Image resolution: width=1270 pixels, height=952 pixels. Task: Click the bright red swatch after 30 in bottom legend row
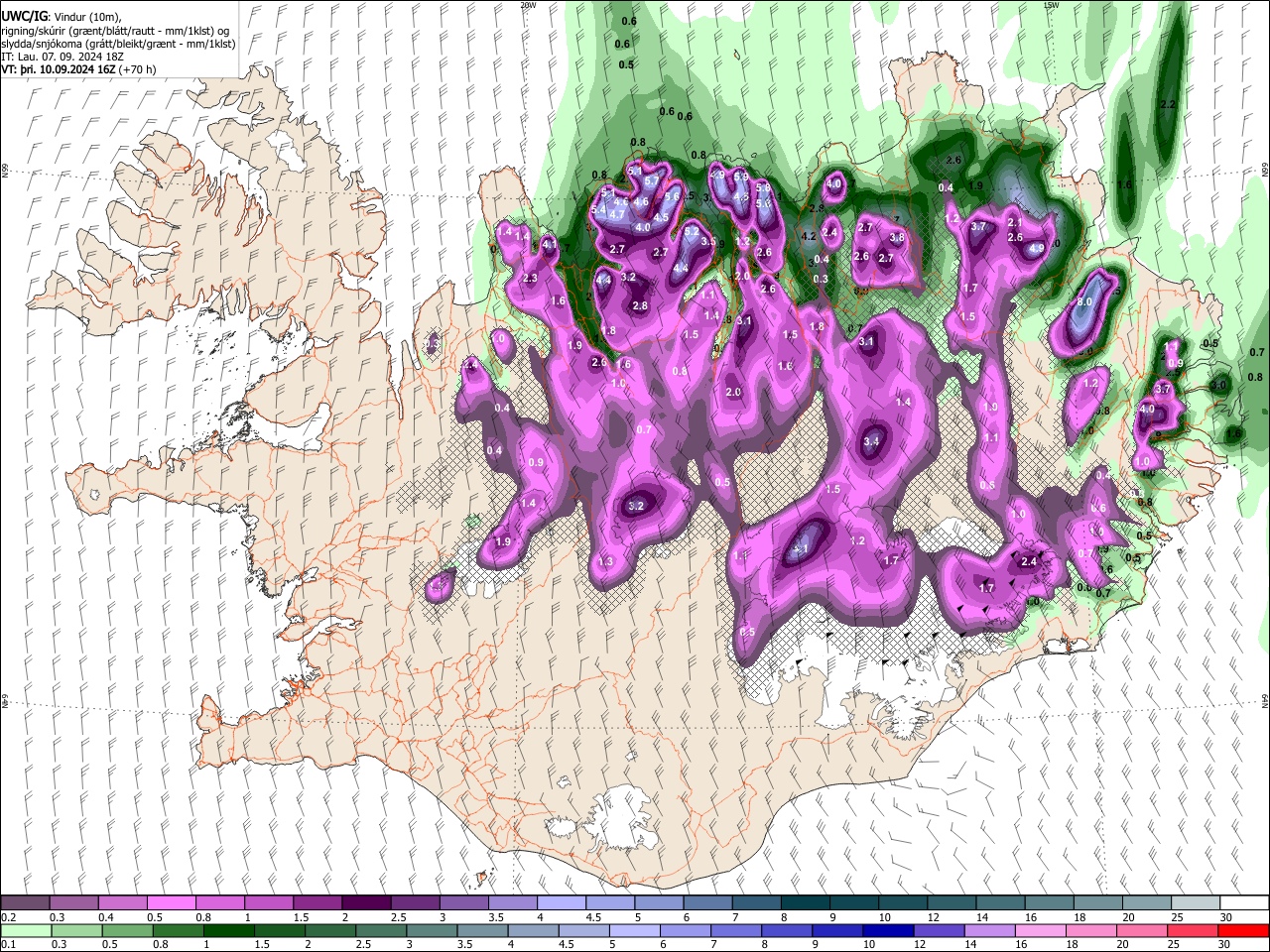[1243, 931]
